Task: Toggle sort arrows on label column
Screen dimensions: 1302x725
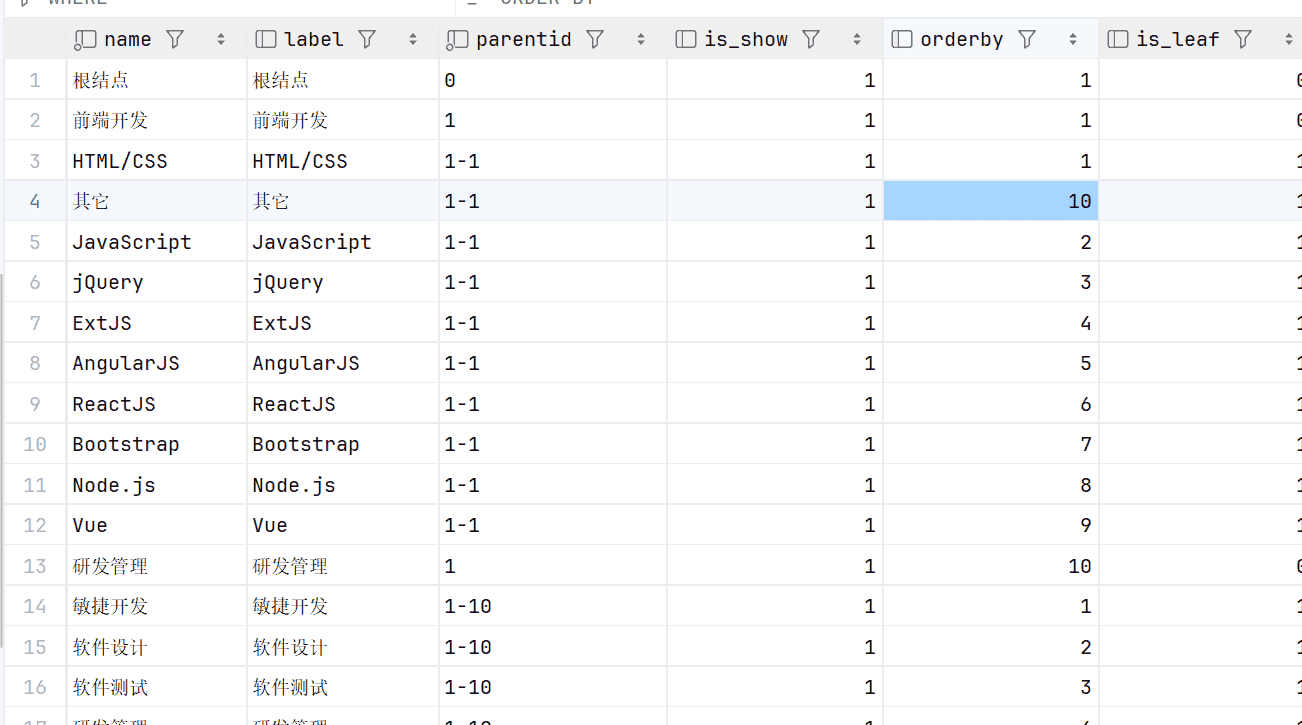Action: click(413, 40)
